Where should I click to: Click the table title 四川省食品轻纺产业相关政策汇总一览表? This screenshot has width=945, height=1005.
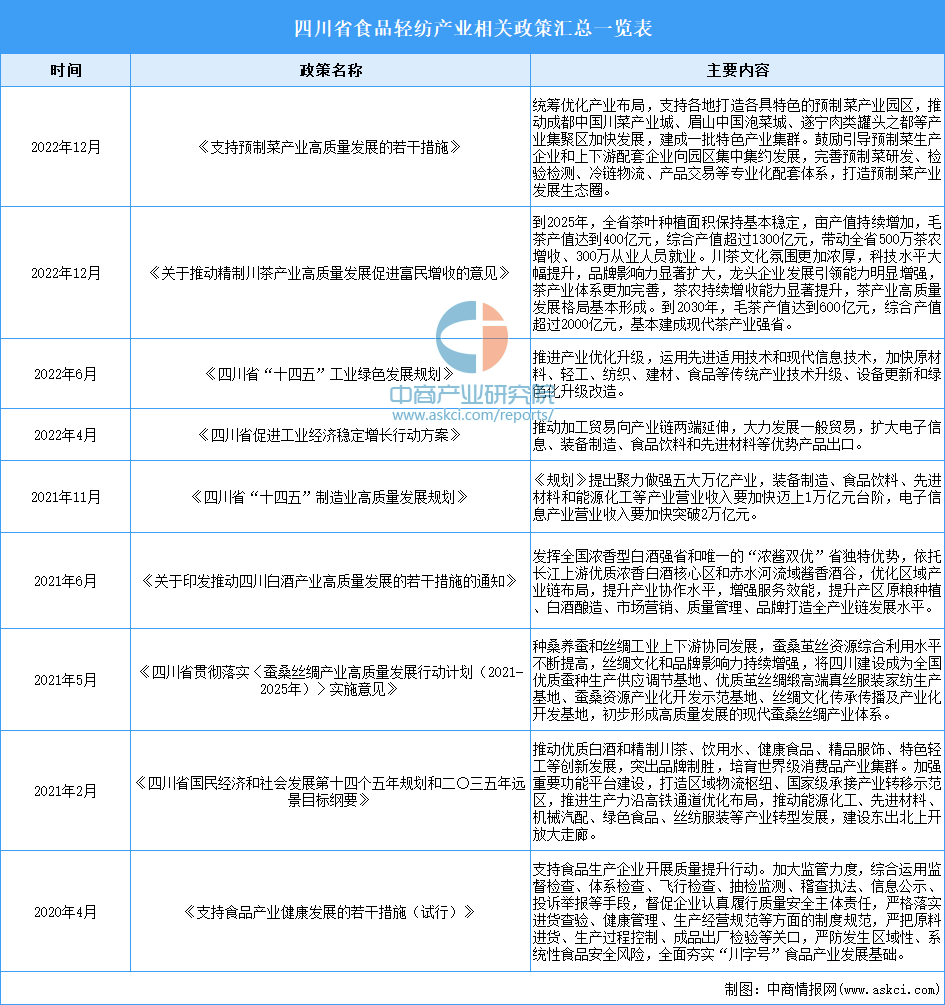point(472,28)
